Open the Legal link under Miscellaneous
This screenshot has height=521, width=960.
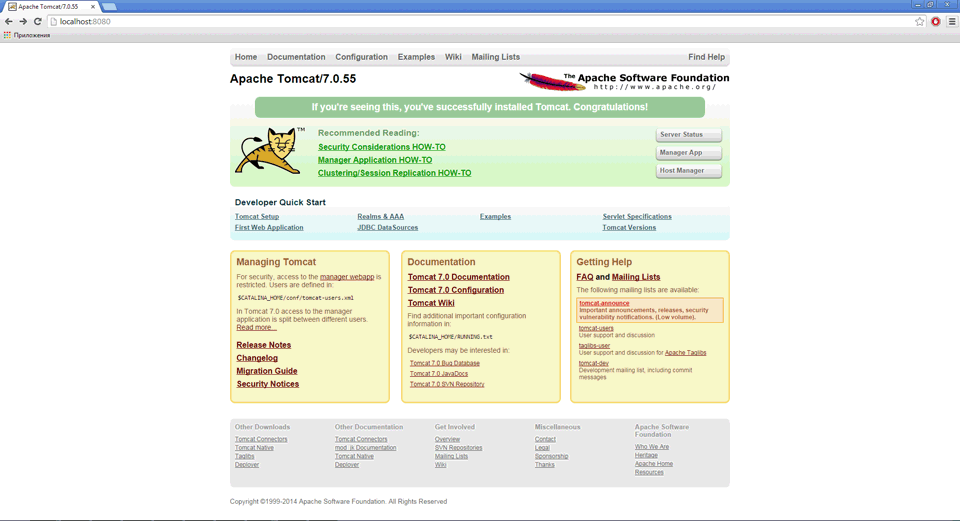coord(542,448)
